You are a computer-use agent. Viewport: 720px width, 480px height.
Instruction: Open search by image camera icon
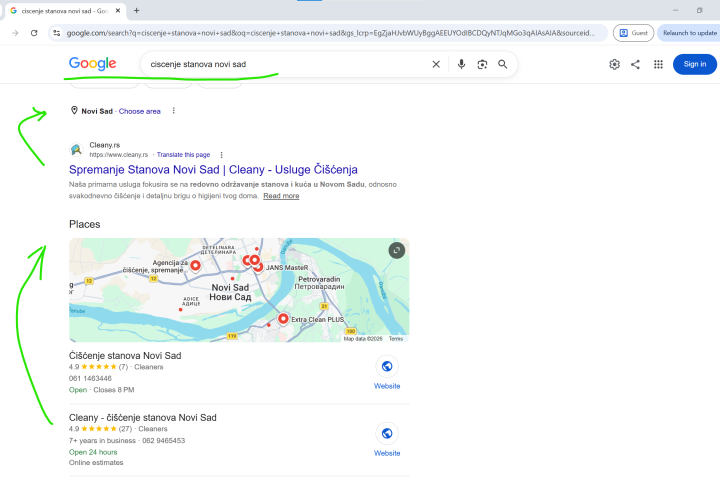tap(482, 64)
